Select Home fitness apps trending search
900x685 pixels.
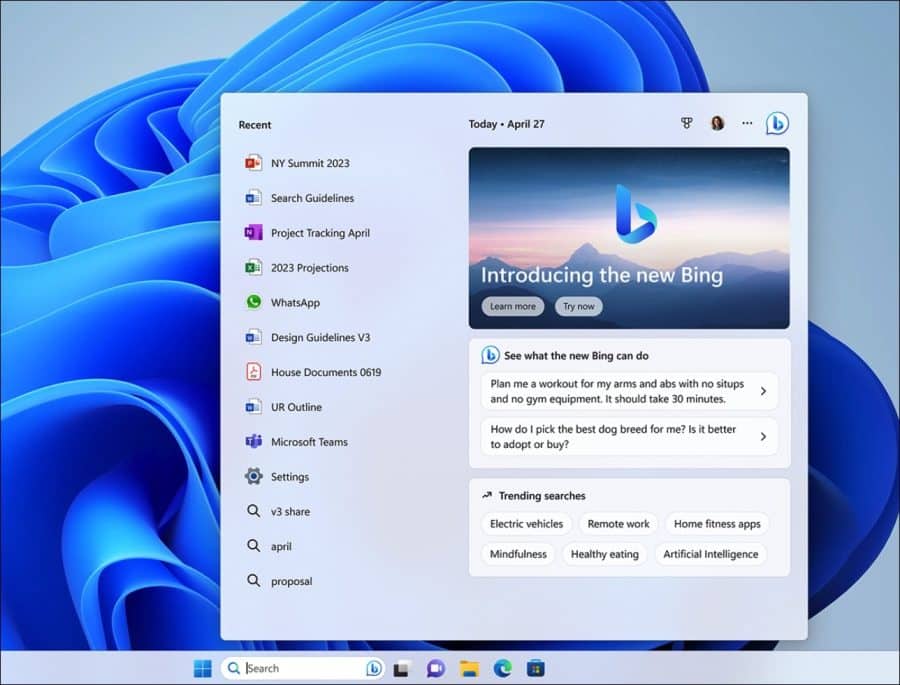tap(717, 524)
